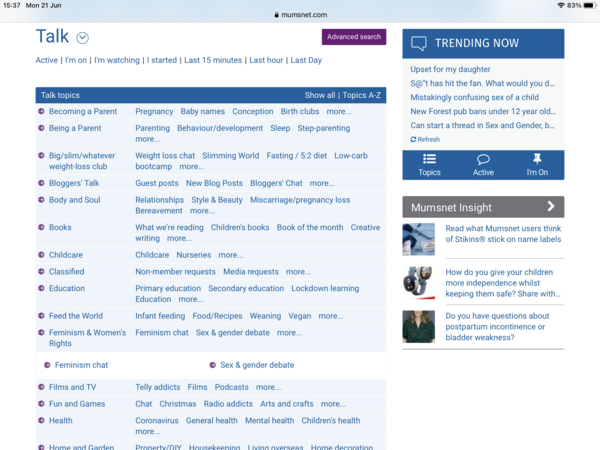This screenshot has height=450, width=600.
Task: Expand the Classified bullet icon
Action: (41, 272)
